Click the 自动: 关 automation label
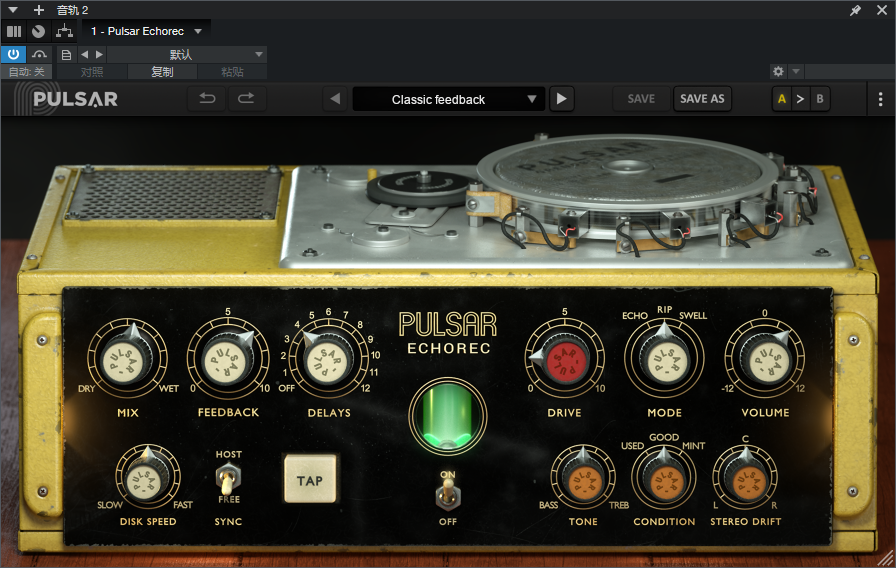896x568 pixels. 26,72
